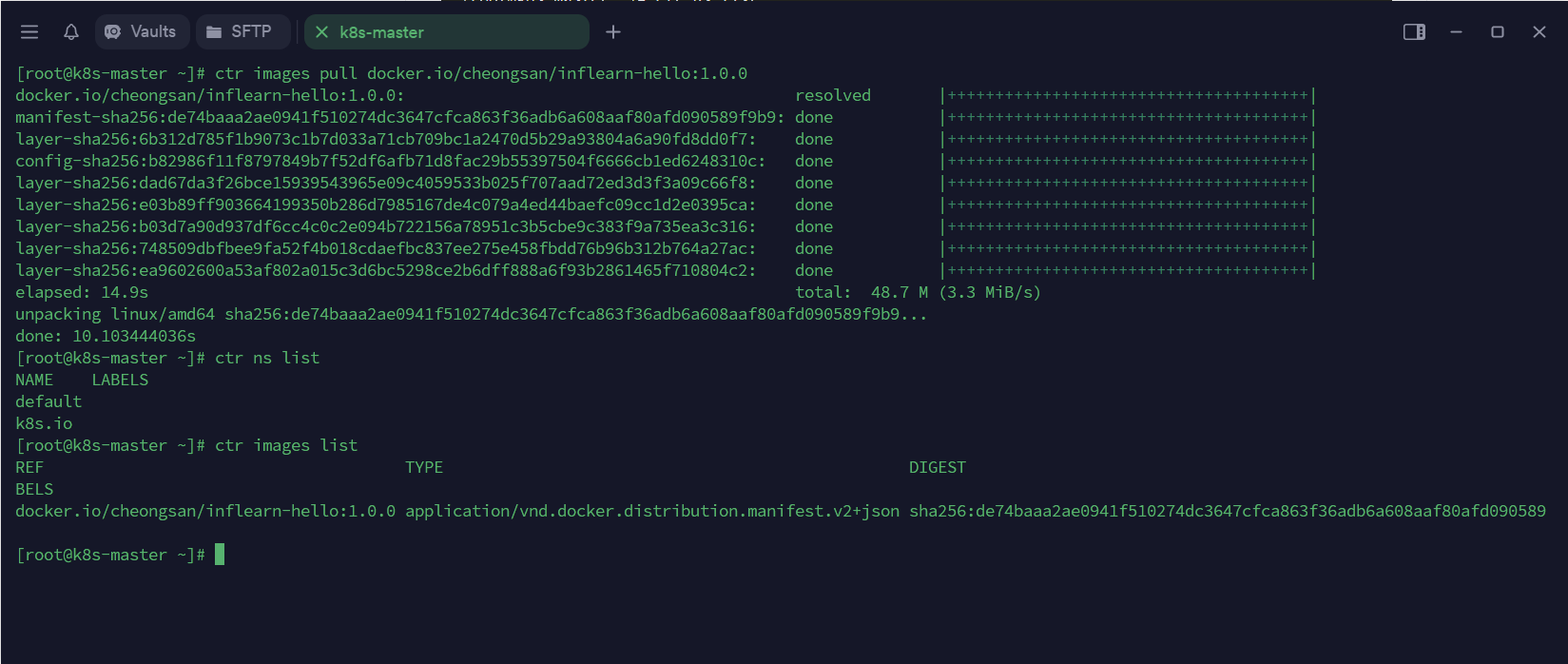
Task: Toggle the right side panel icon
Action: (1414, 32)
